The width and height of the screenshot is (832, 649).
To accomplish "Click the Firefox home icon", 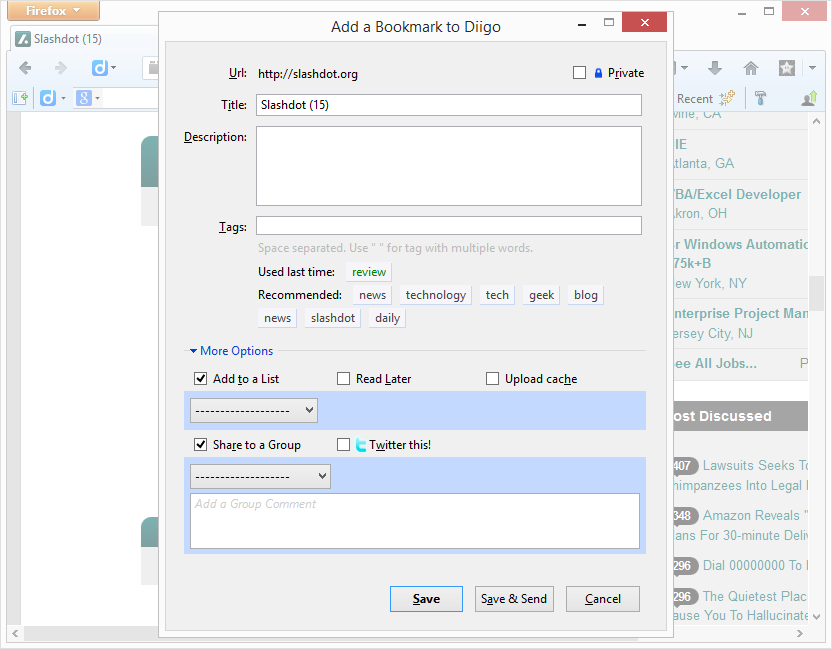I will (751, 67).
